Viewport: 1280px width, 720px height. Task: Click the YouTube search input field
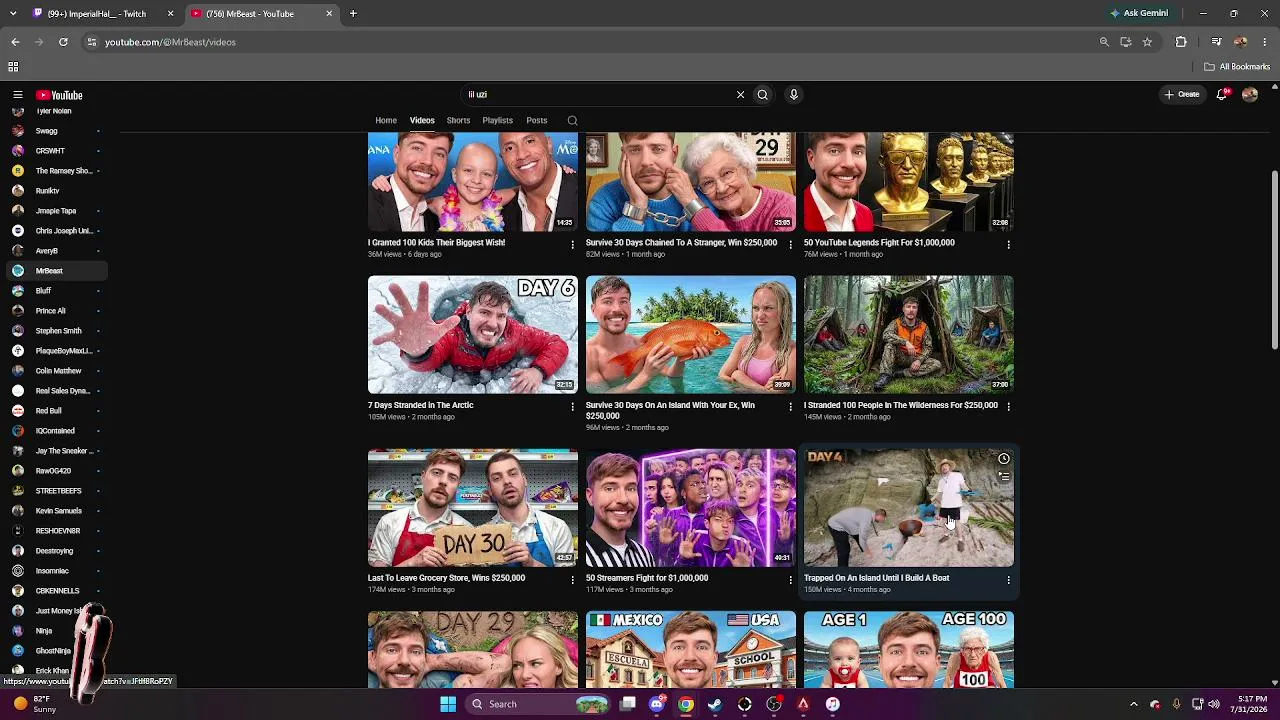coord(599,95)
